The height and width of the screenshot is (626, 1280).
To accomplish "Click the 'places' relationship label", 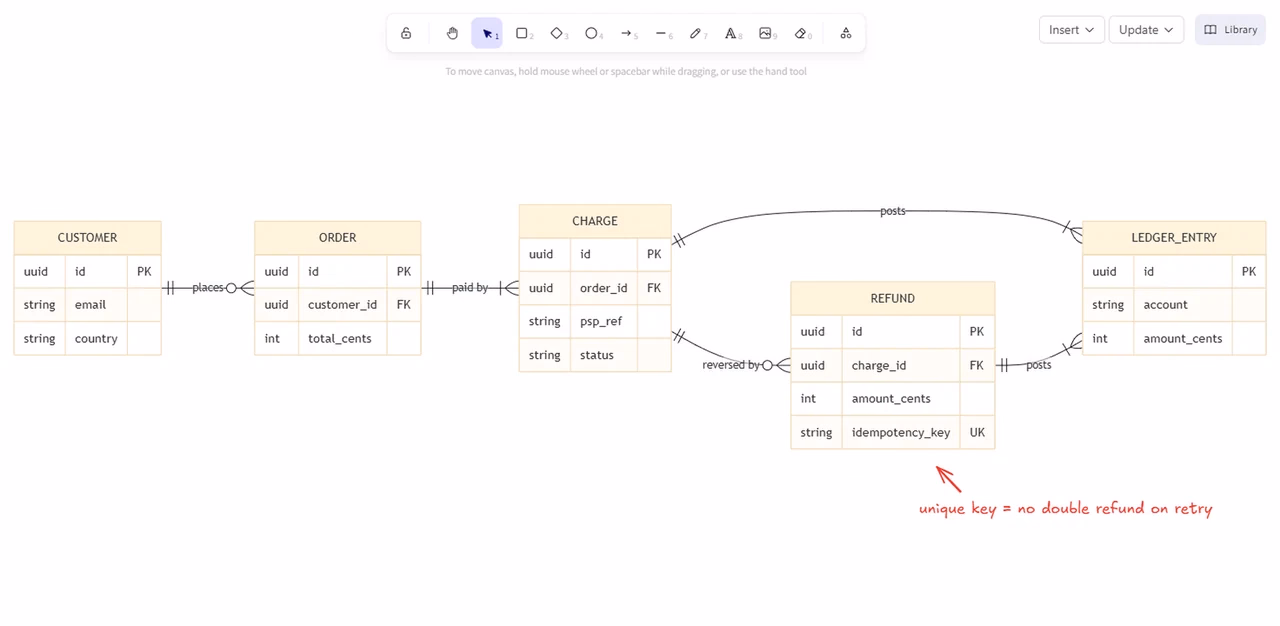I will click(208, 288).
